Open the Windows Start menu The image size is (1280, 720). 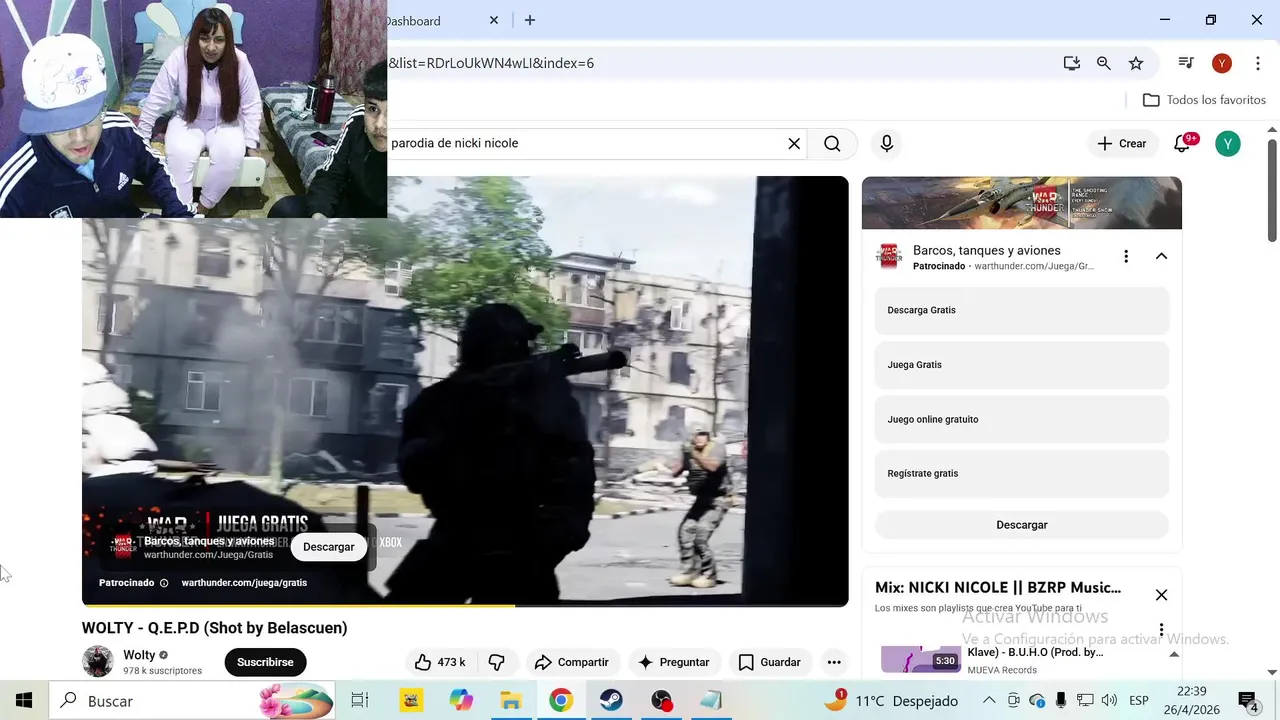pyautogui.click(x=24, y=701)
